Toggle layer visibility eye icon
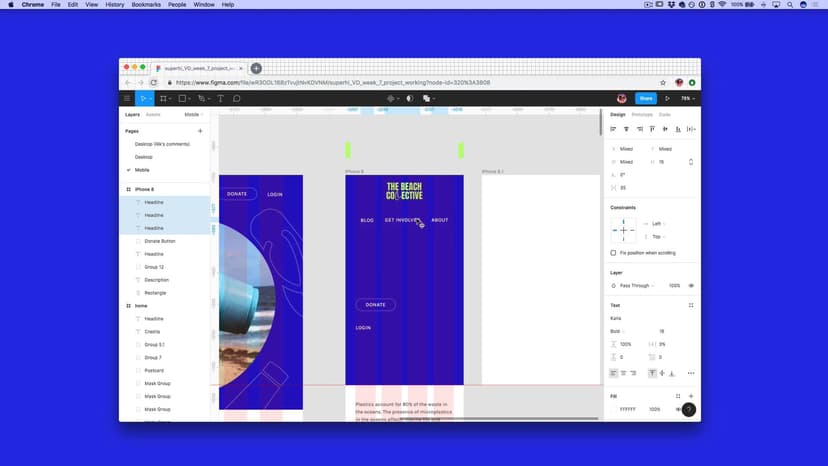 tap(691, 285)
